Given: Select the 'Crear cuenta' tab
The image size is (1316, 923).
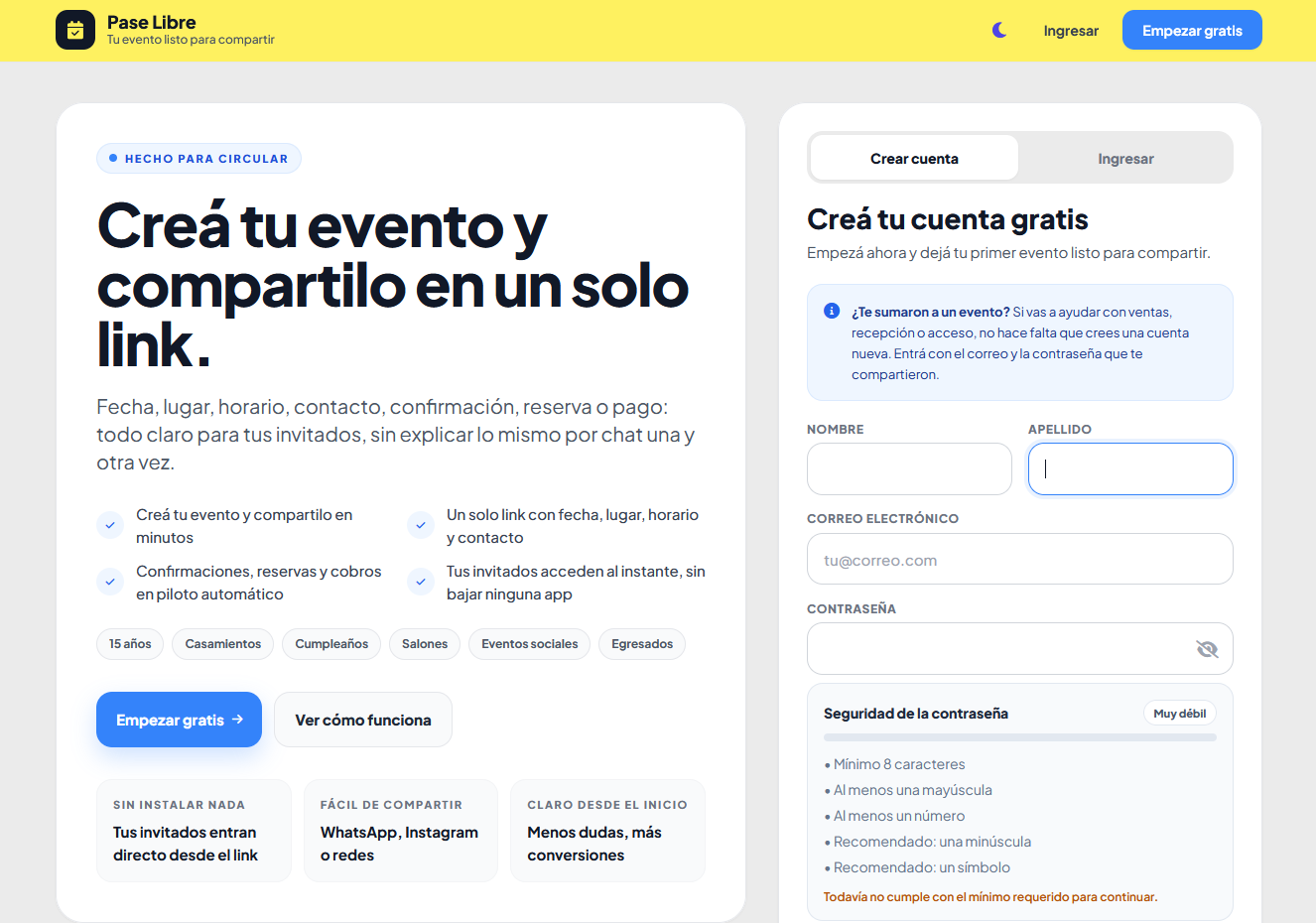Looking at the screenshot, I should pyautogui.click(x=914, y=159).
